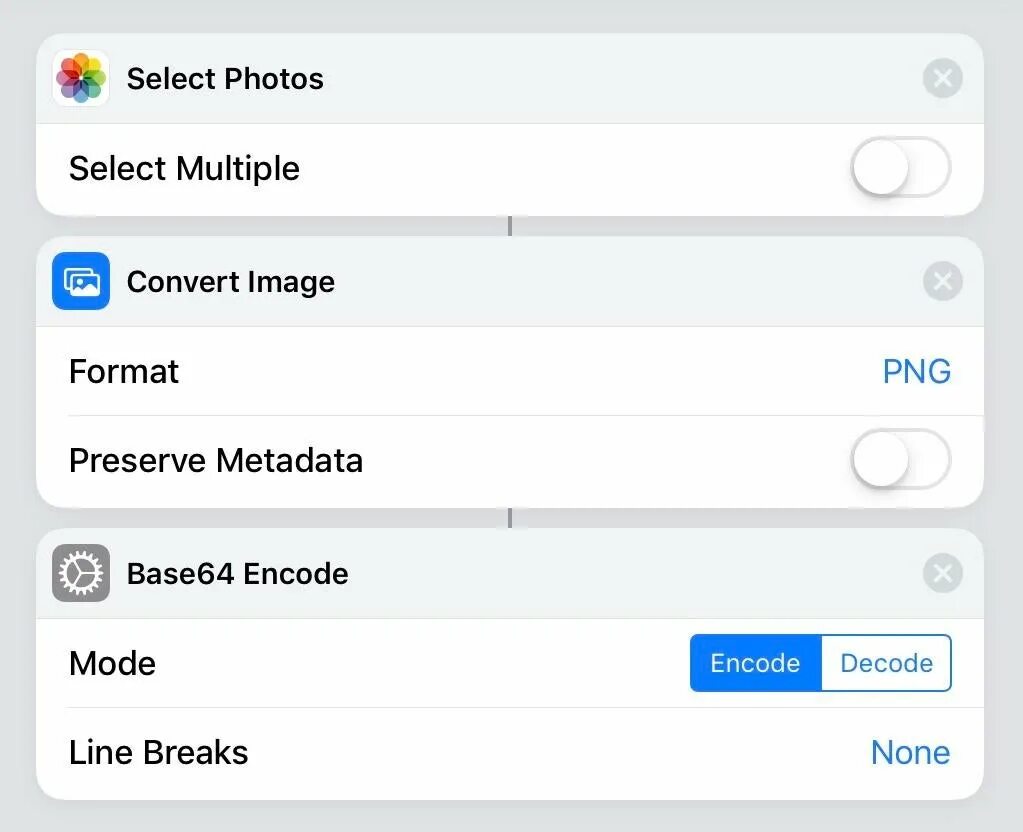1023x832 pixels.
Task: Tap the Select Photos action title
Action: (x=225, y=79)
